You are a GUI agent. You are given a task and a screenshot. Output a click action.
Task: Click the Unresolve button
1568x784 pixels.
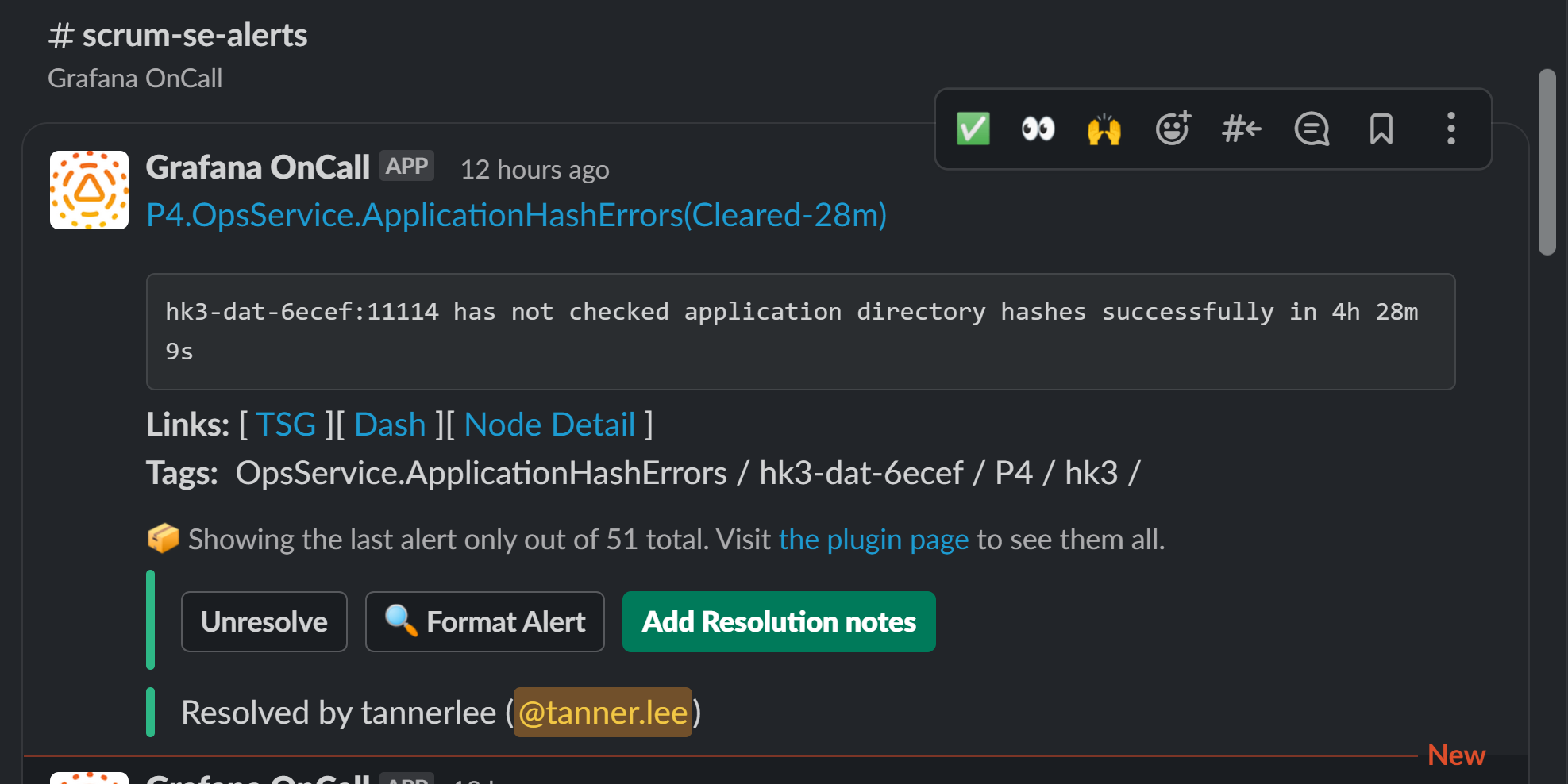(x=264, y=621)
